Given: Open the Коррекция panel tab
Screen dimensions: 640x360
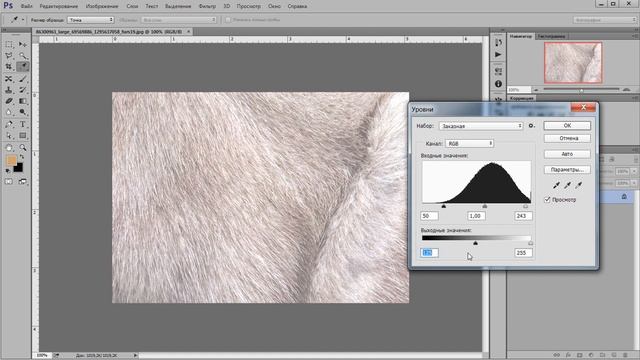Looking at the screenshot, I should (522, 98).
